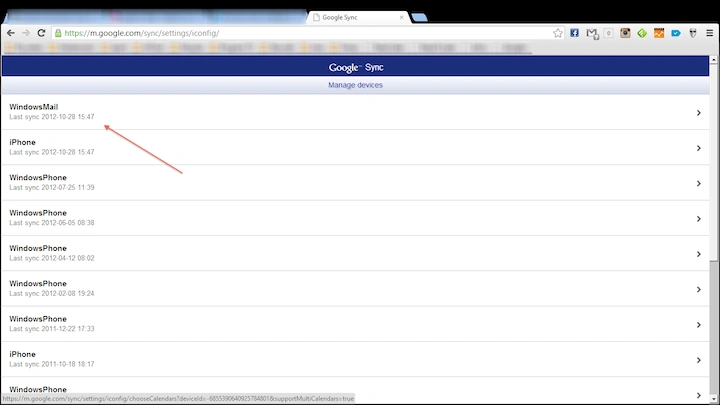Open iPhone synced 2012-10-28 15:47
720x405 pixels.
coord(355,147)
